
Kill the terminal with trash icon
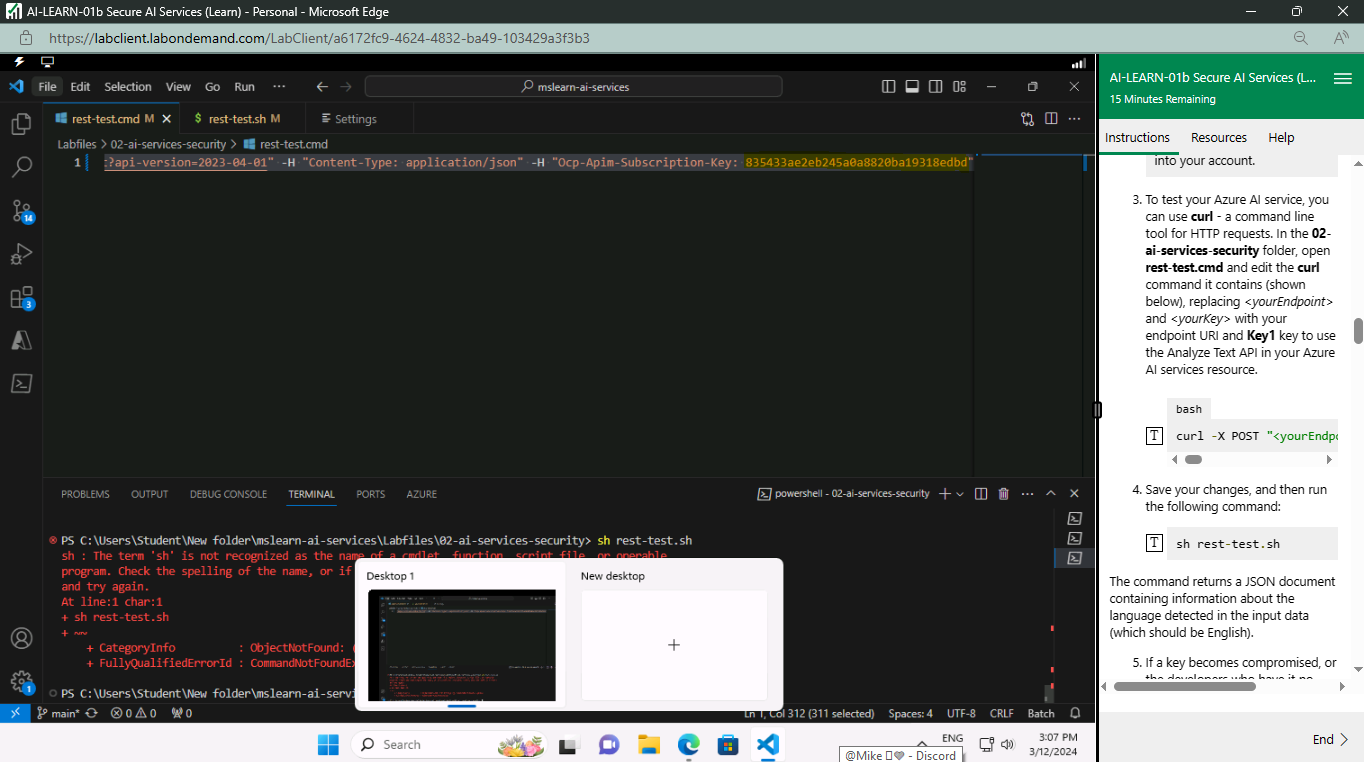[x=1004, y=493]
